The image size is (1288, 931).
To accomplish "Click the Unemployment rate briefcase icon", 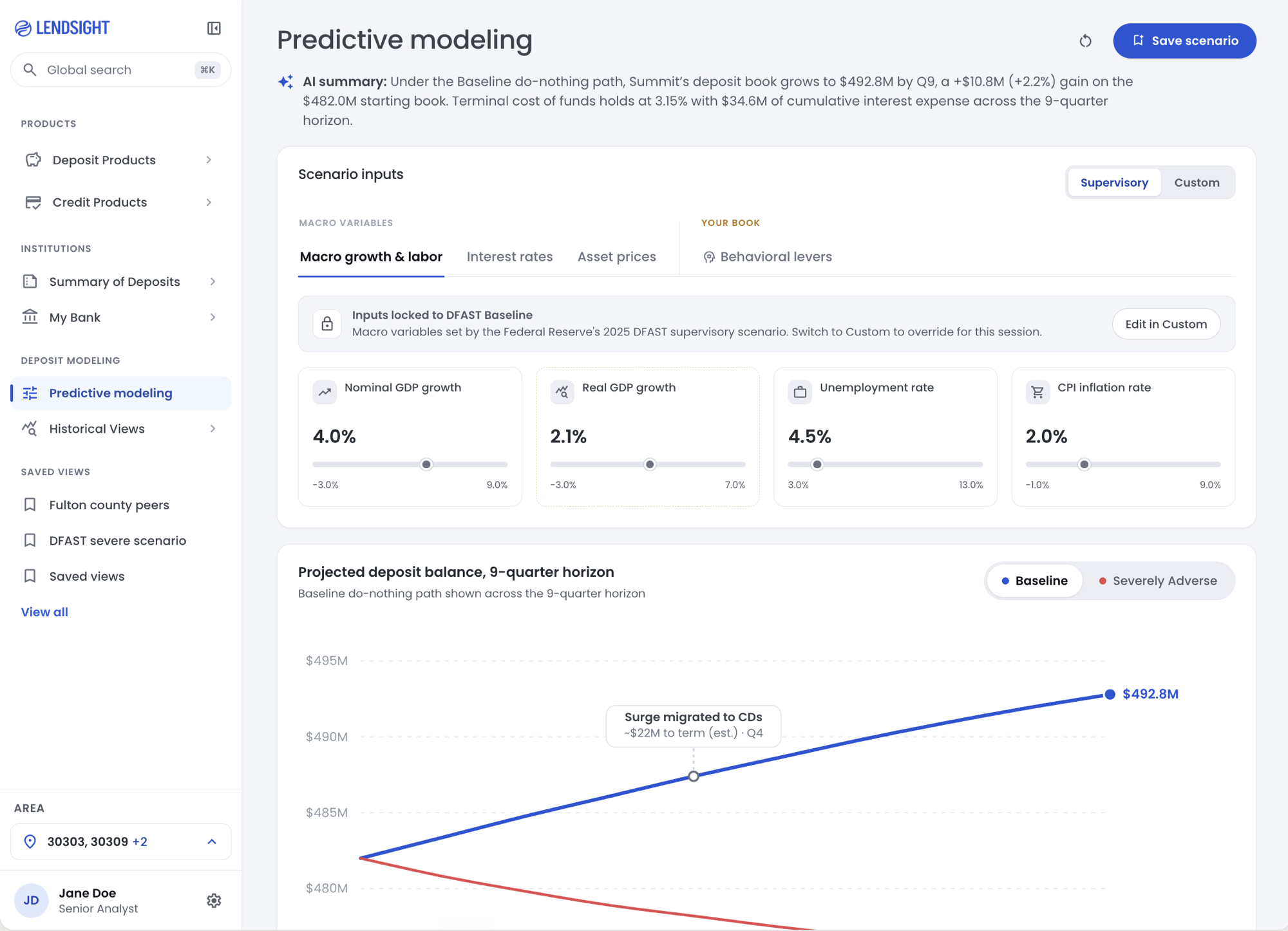I will tap(800, 391).
